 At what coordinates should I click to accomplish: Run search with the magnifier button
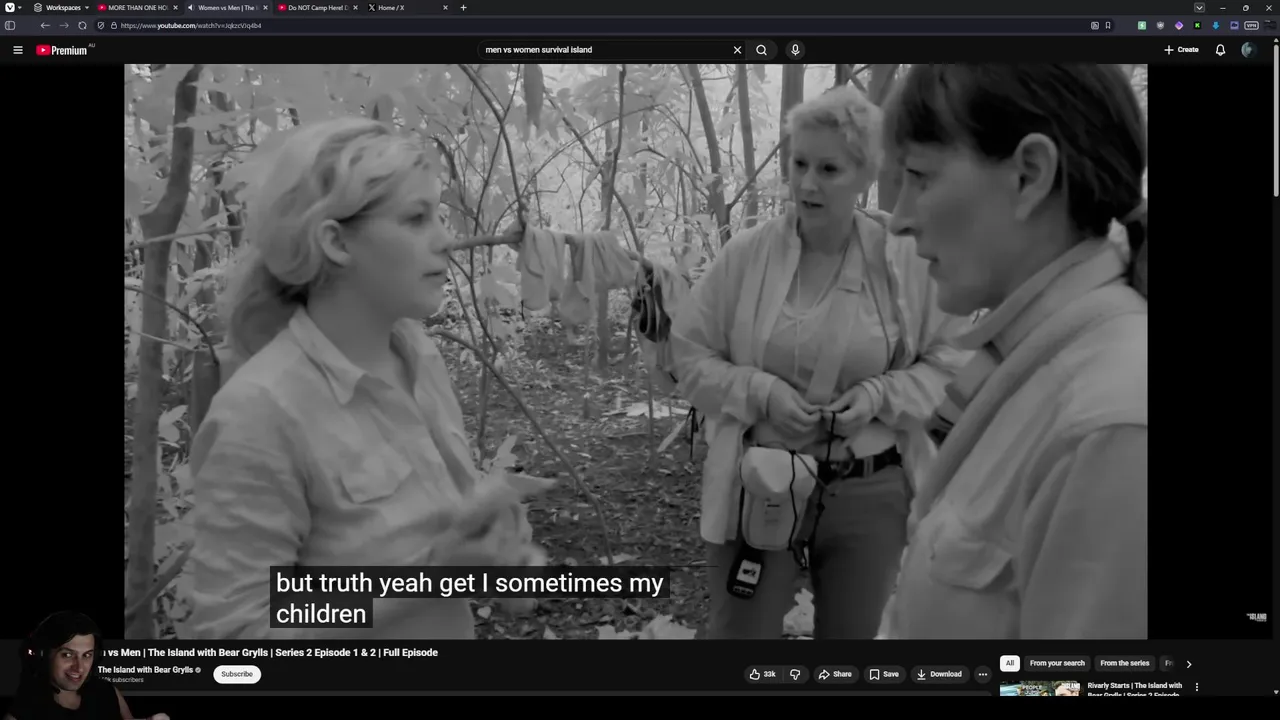[x=761, y=50]
